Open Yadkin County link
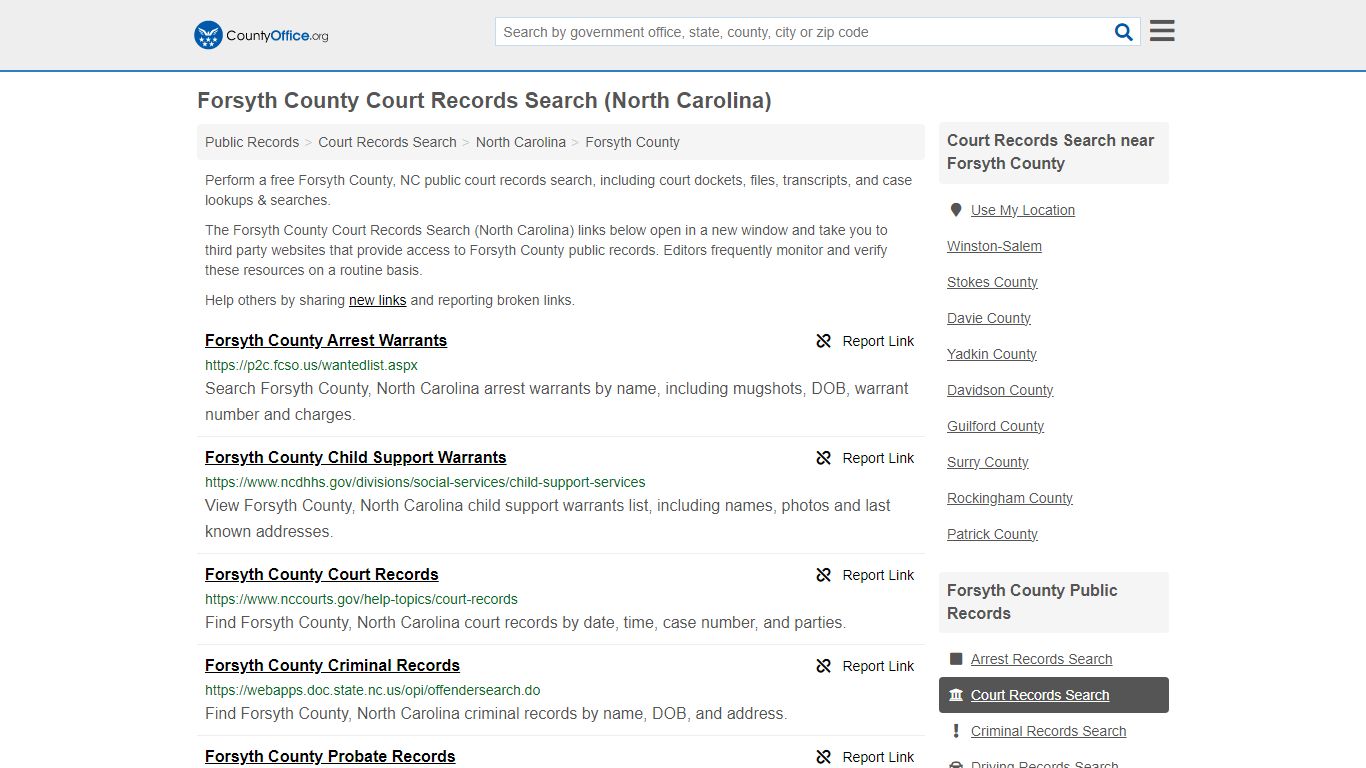 pos(992,354)
